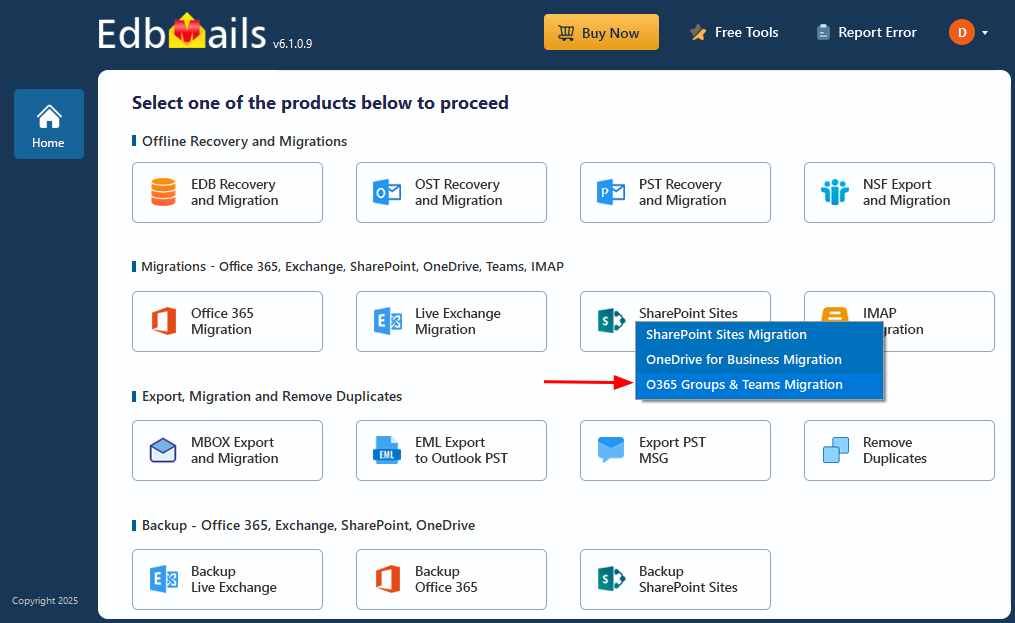Click the SharePoint Sites icon in Migrations

(x=611, y=321)
